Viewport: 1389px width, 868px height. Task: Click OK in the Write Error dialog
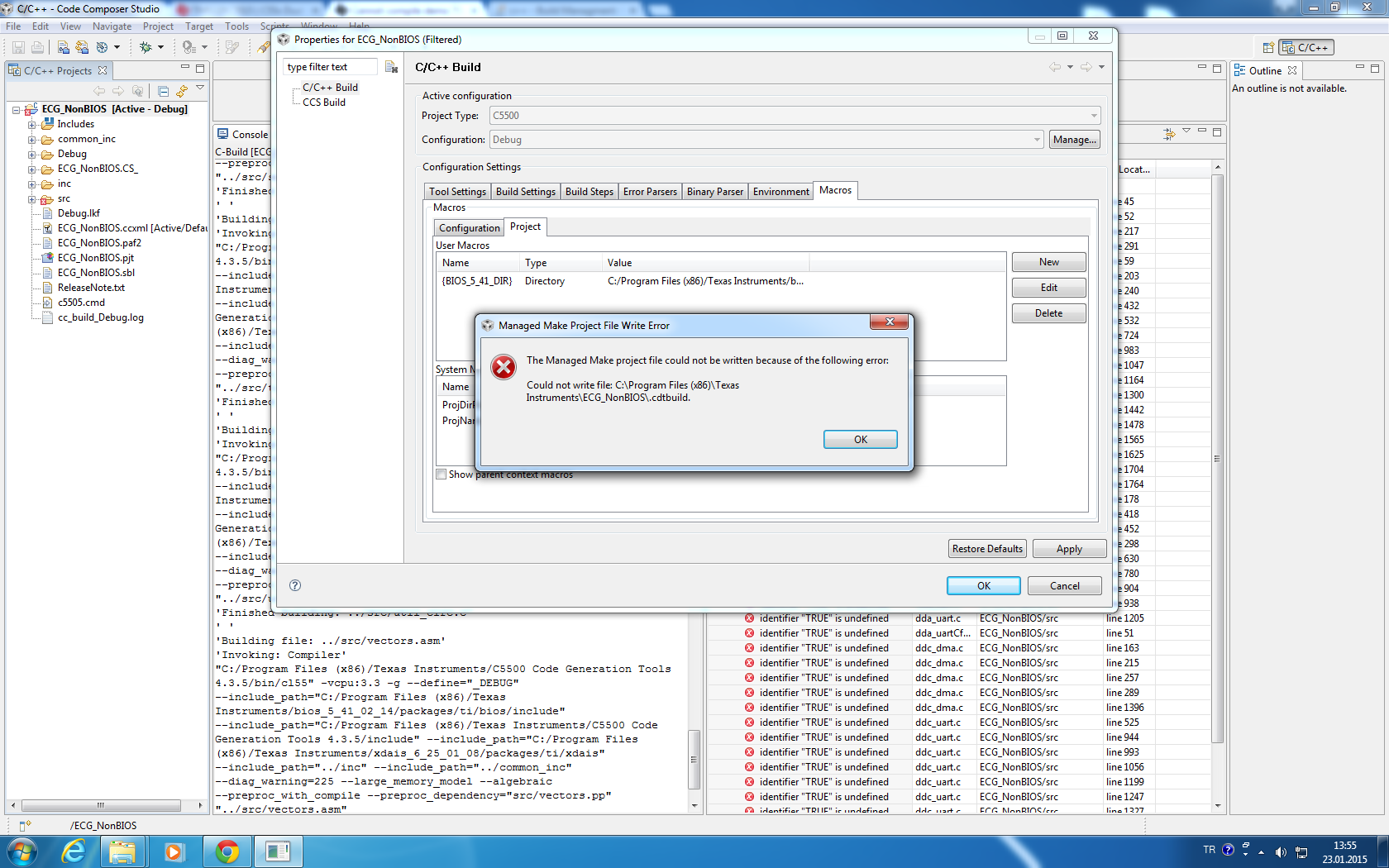tap(860, 440)
